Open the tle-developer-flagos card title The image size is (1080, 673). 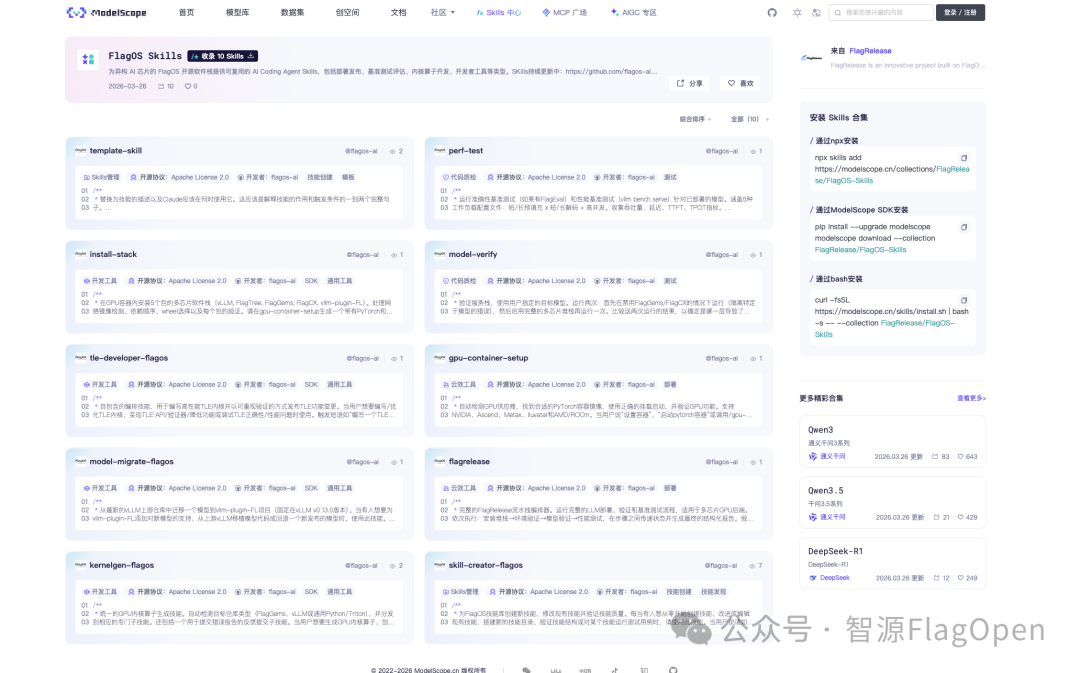(129, 358)
